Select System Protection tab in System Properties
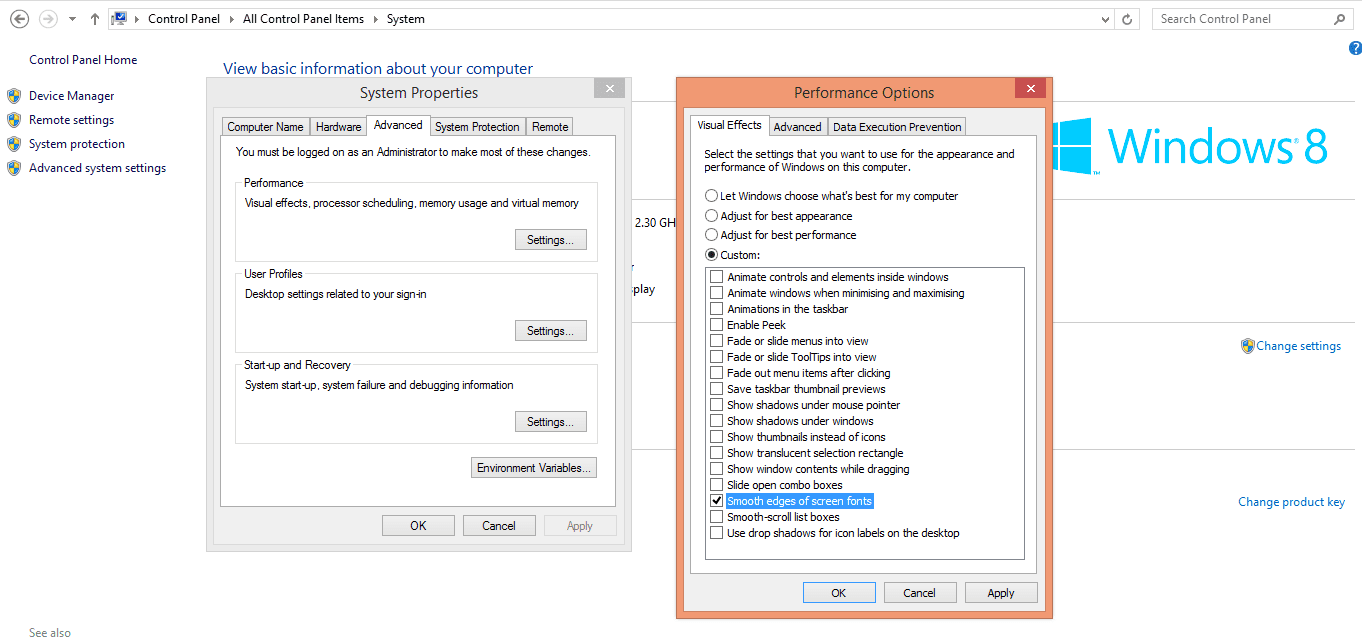 coord(477,127)
